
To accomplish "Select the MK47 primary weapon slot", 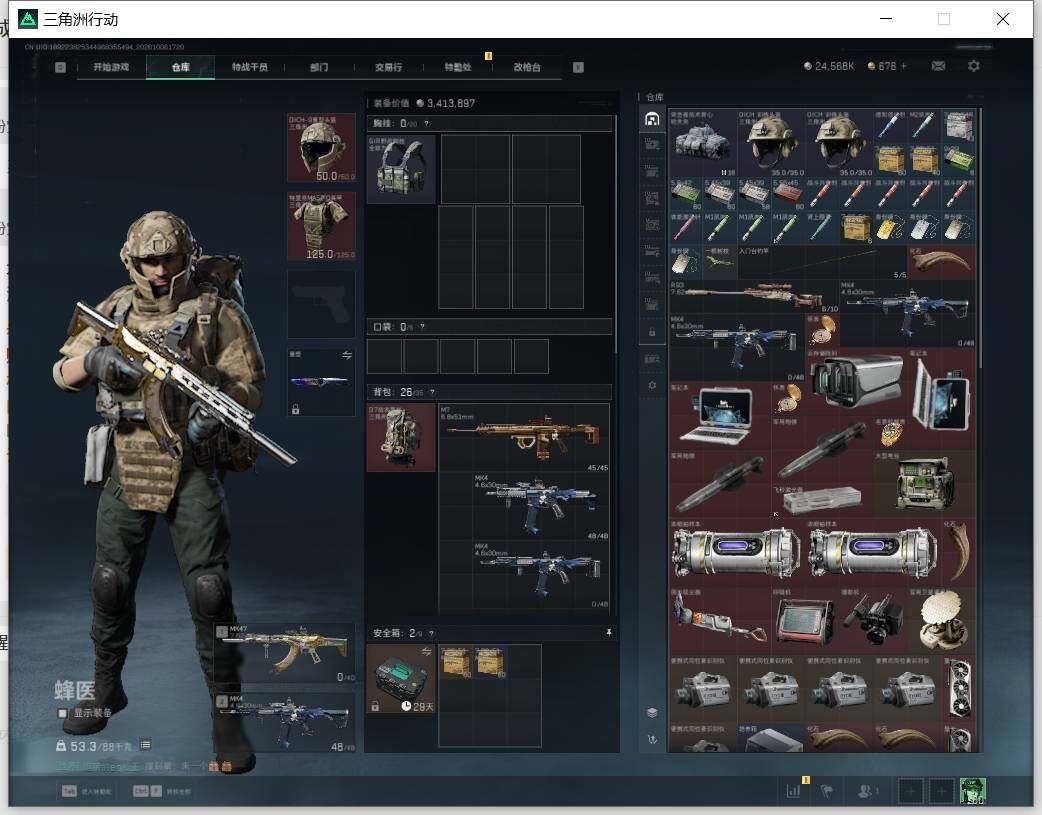I will click(284, 653).
